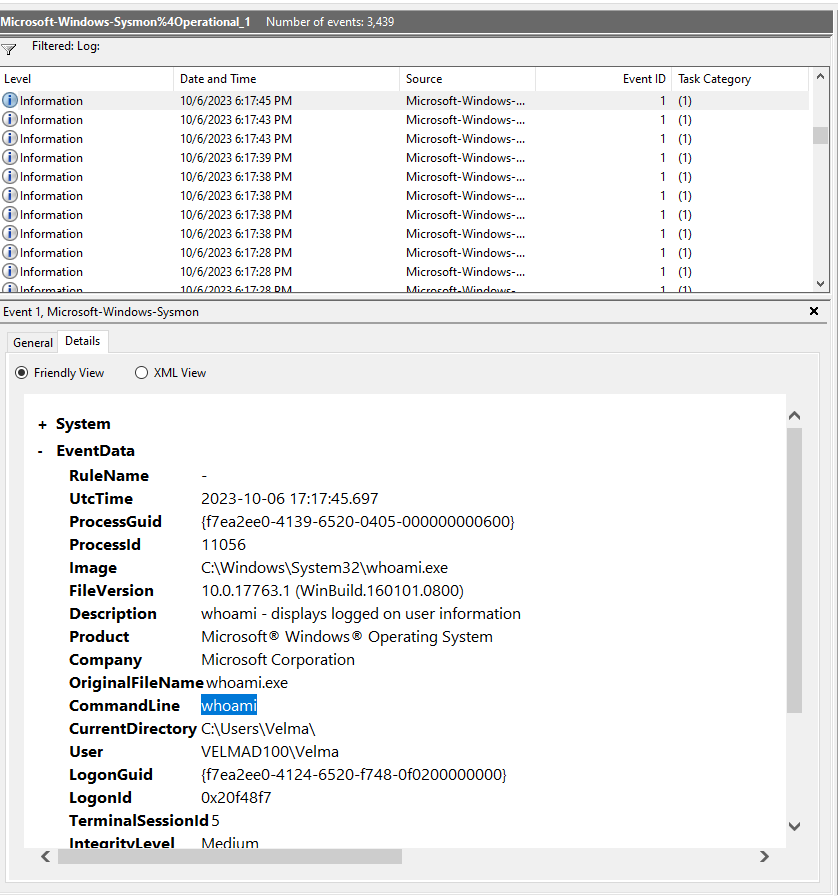Open the Details tab
The width and height of the screenshot is (838, 896).
click(x=83, y=341)
